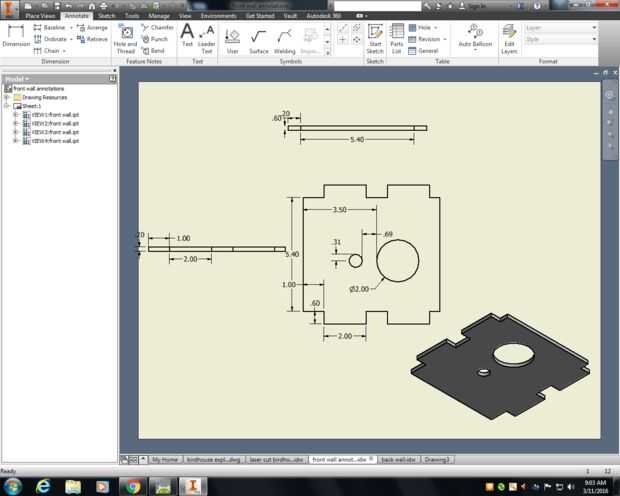Screen dimensions: 620x496
Task: Select VIEW2:front wall.ipt in browser
Action: [x=55, y=123]
